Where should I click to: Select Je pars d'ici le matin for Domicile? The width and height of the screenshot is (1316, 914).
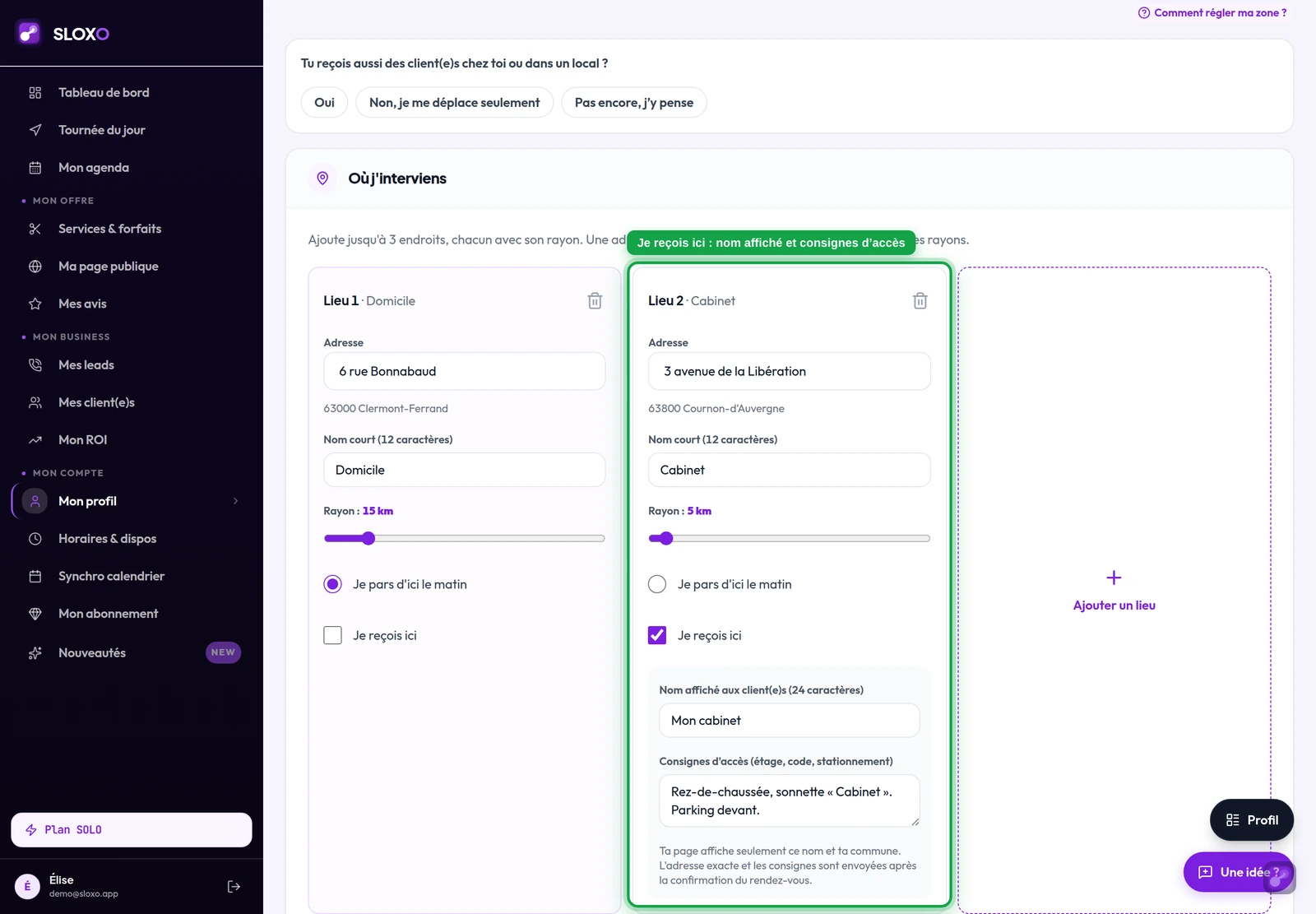point(332,584)
